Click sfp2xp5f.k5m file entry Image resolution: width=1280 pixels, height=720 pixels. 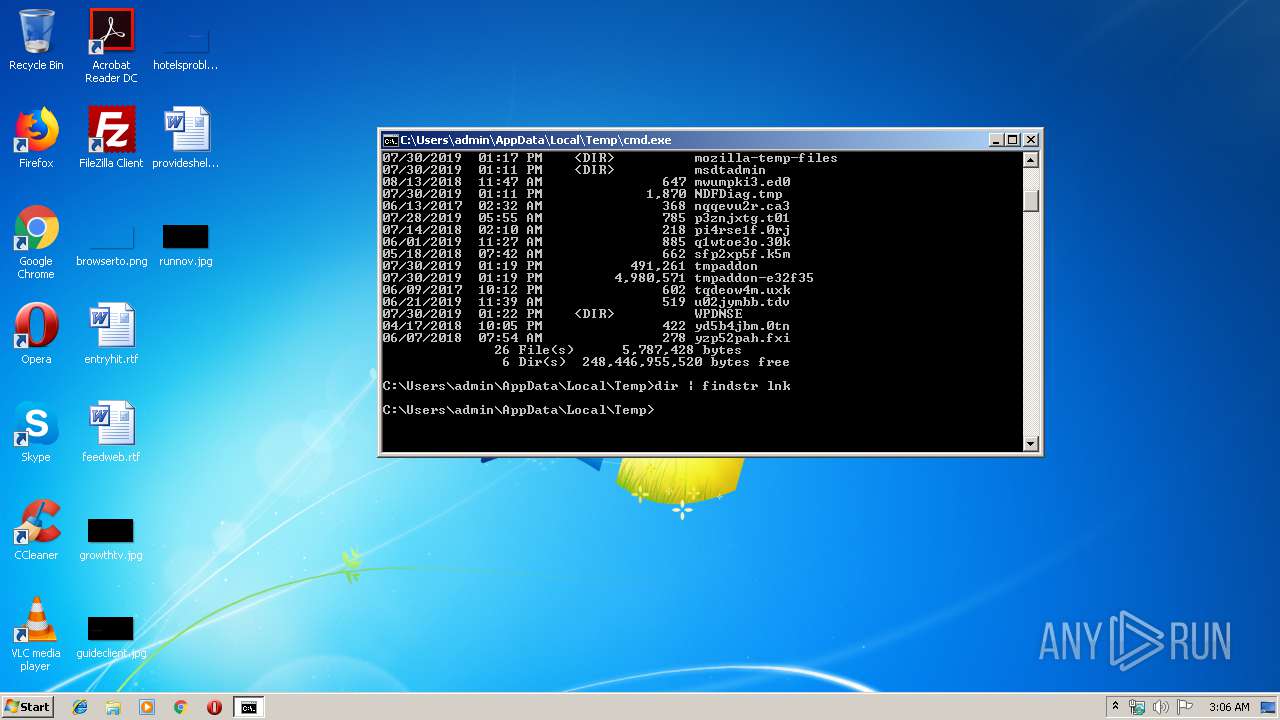742,254
